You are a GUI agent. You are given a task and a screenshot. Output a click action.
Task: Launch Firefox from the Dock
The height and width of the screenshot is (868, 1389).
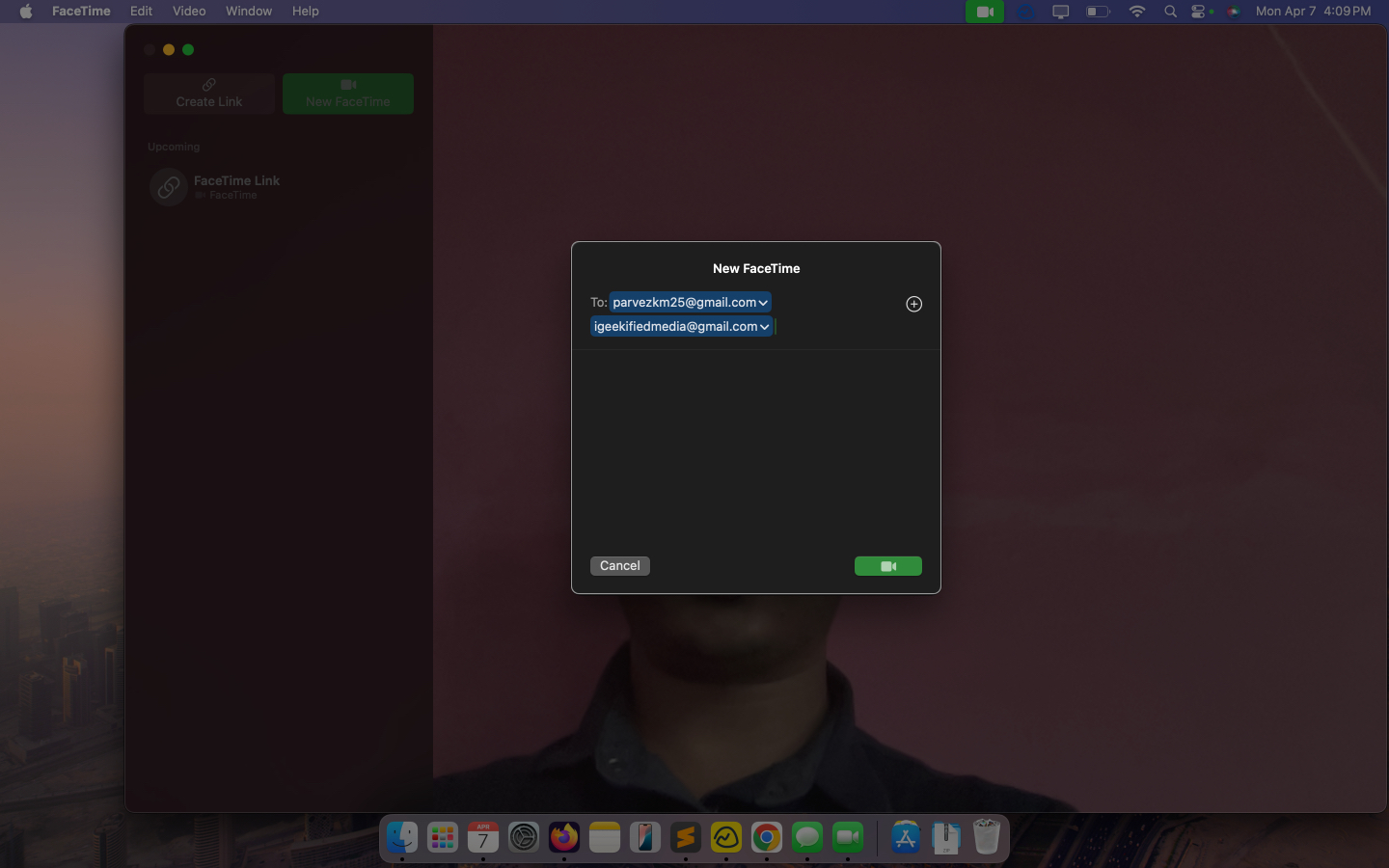tap(564, 838)
